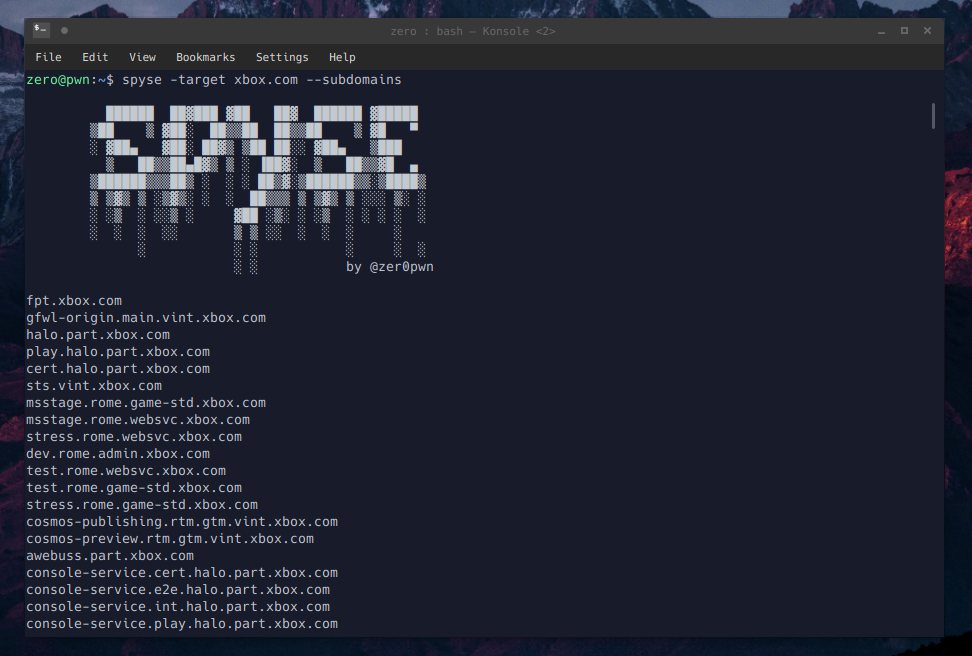Viewport: 972px width, 656px height.
Task: Click the awebuss.part.xbox.com line
Action: click(110, 556)
